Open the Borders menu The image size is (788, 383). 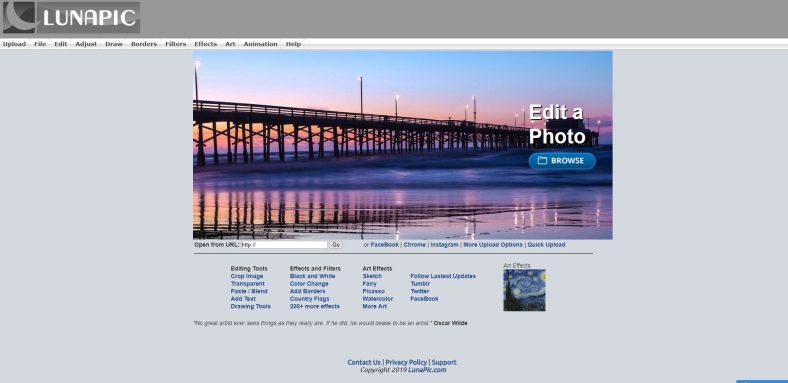tap(144, 44)
